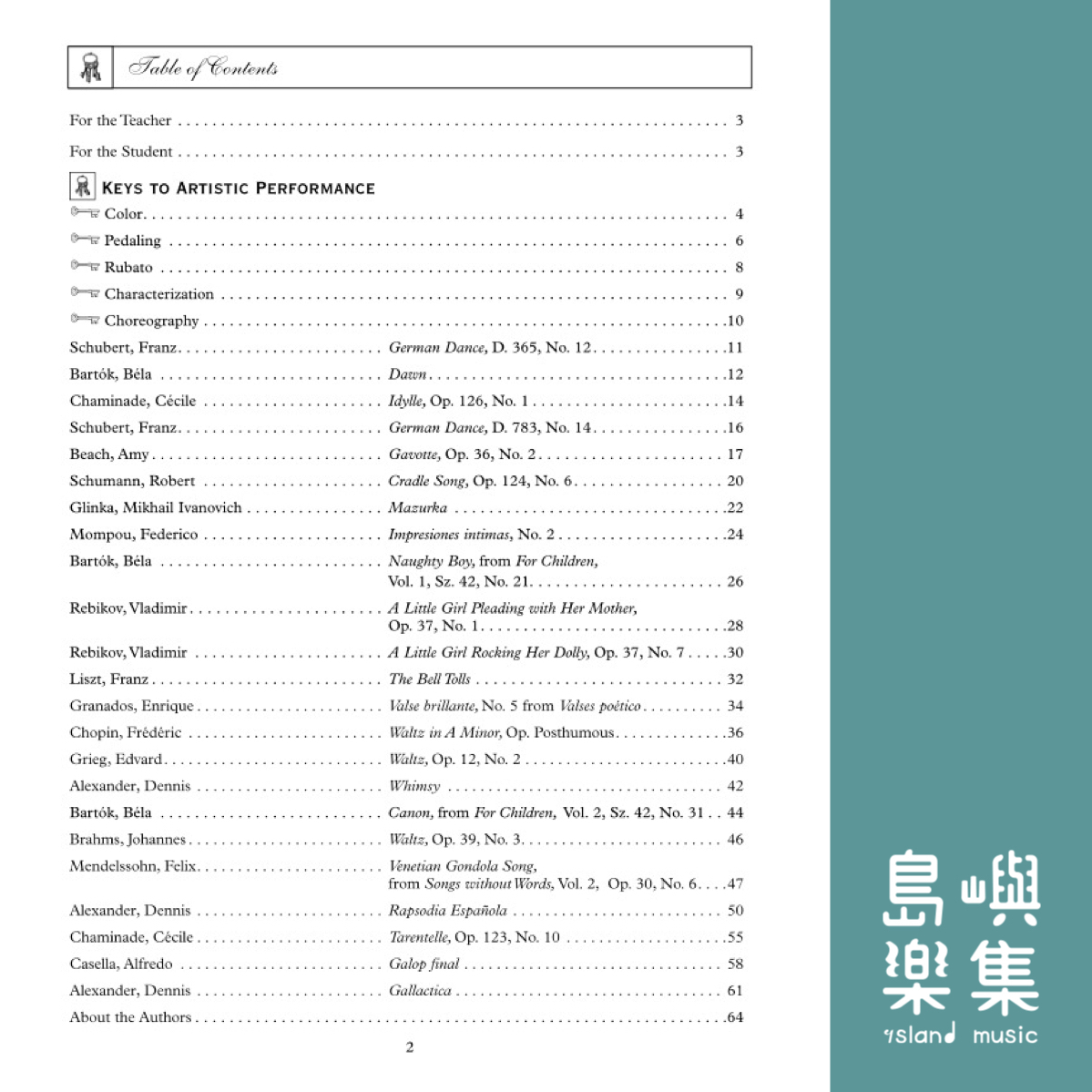Click the Island Music logo
This screenshot has width=1092, height=1092.
click(x=961, y=947)
